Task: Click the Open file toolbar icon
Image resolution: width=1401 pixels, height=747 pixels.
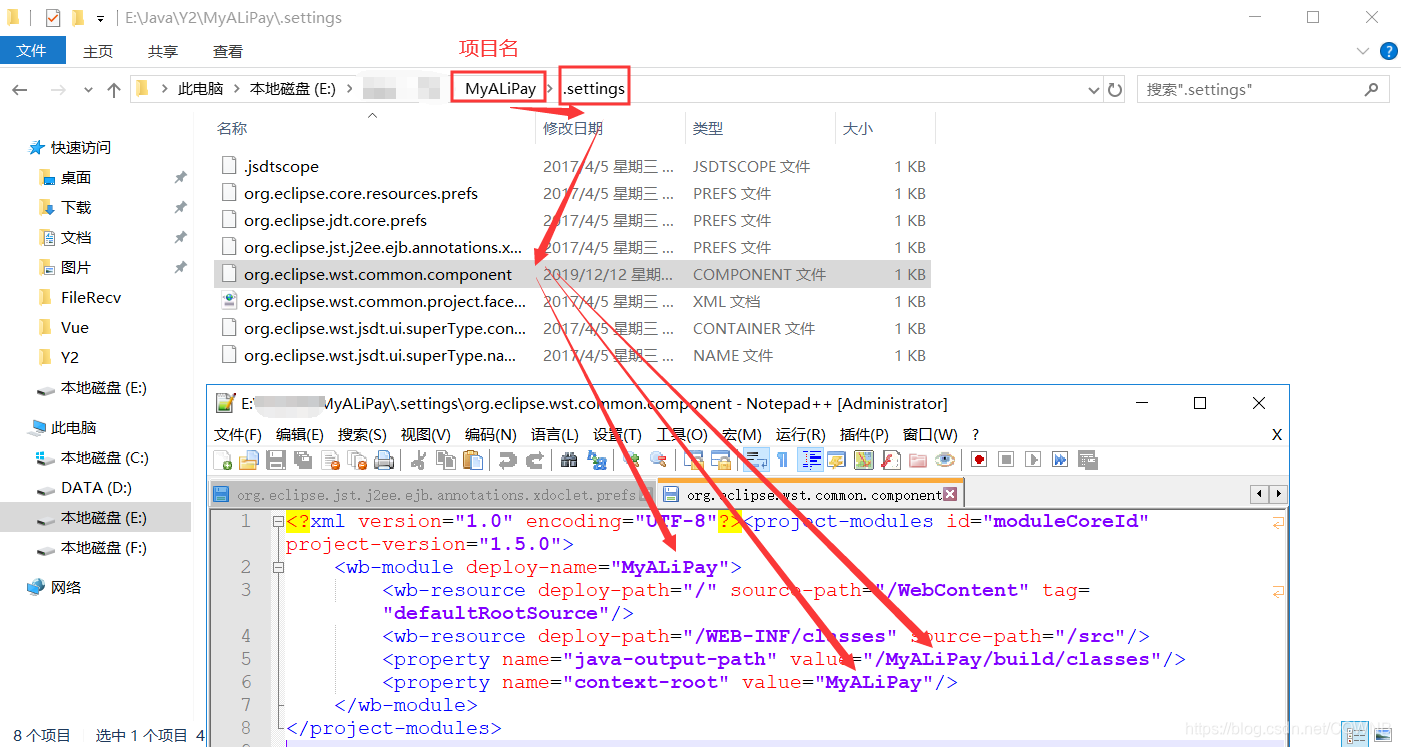Action: click(249, 460)
